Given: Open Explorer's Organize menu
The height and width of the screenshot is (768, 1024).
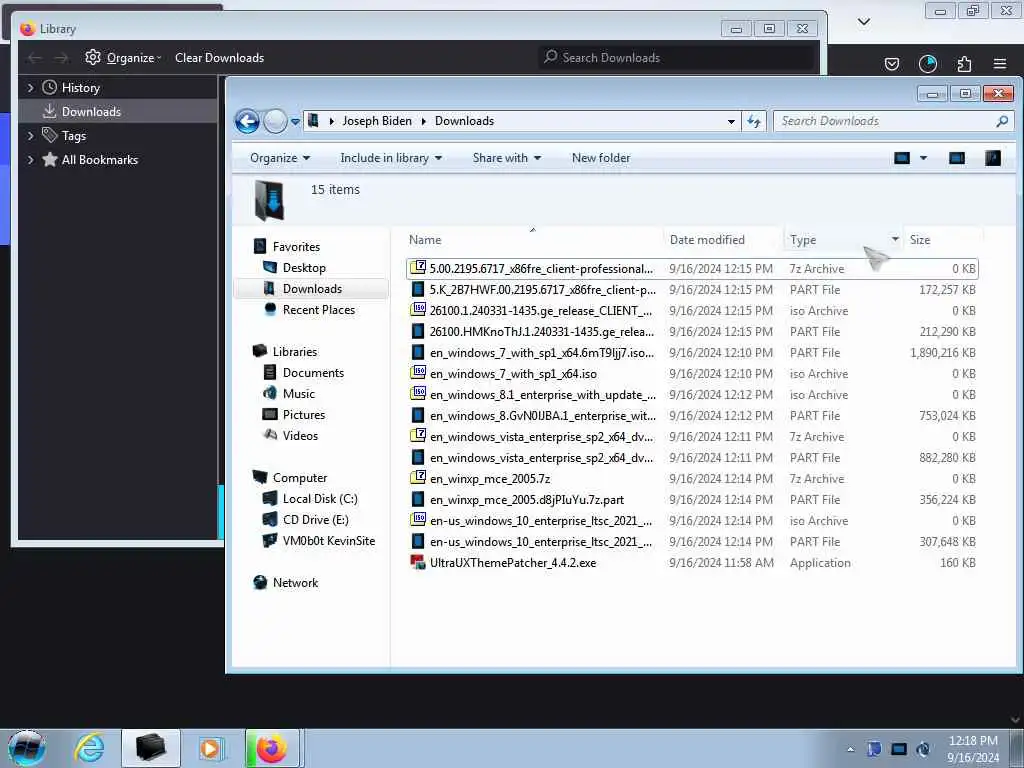Looking at the screenshot, I should click(x=280, y=158).
